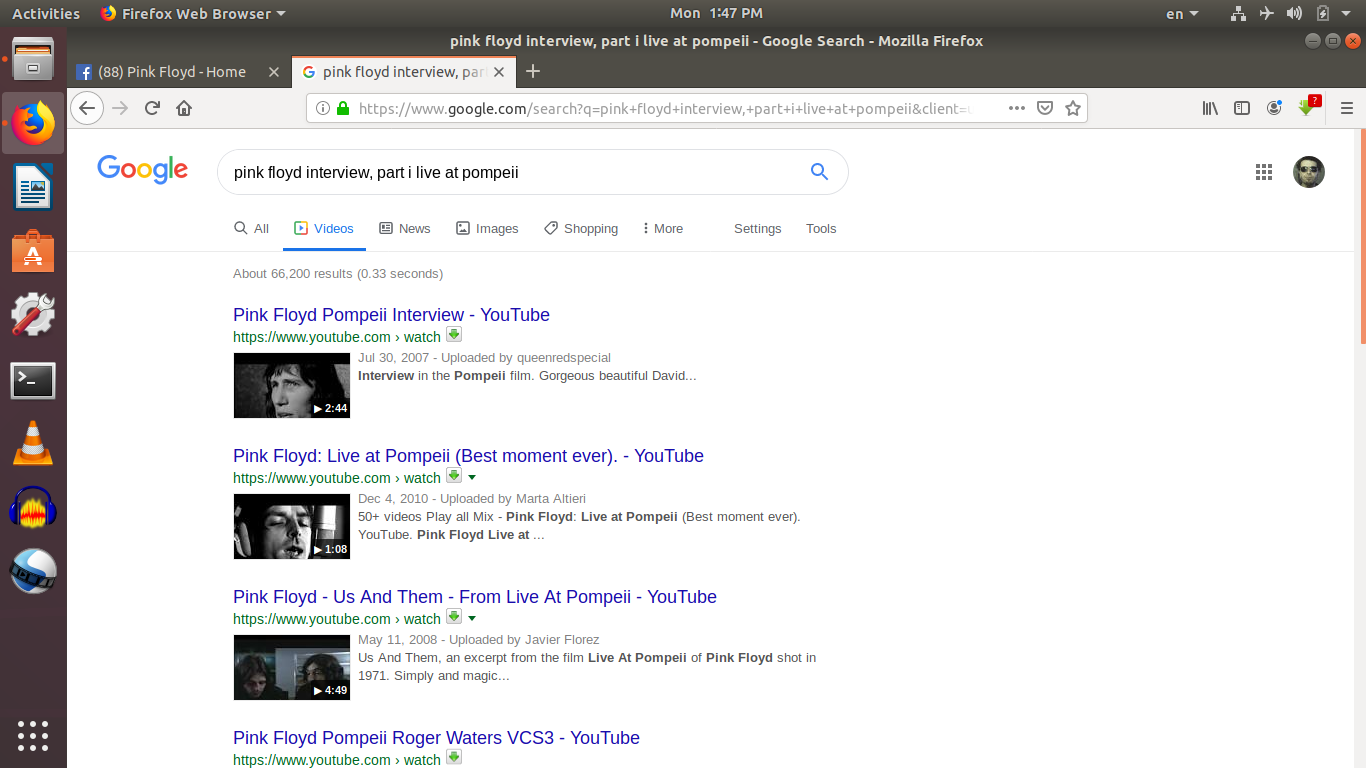Viewport: 1366px width, 768px height.
Task: Expand dropdown arrow beside Us And Them URL
Action: pos(472,619)
